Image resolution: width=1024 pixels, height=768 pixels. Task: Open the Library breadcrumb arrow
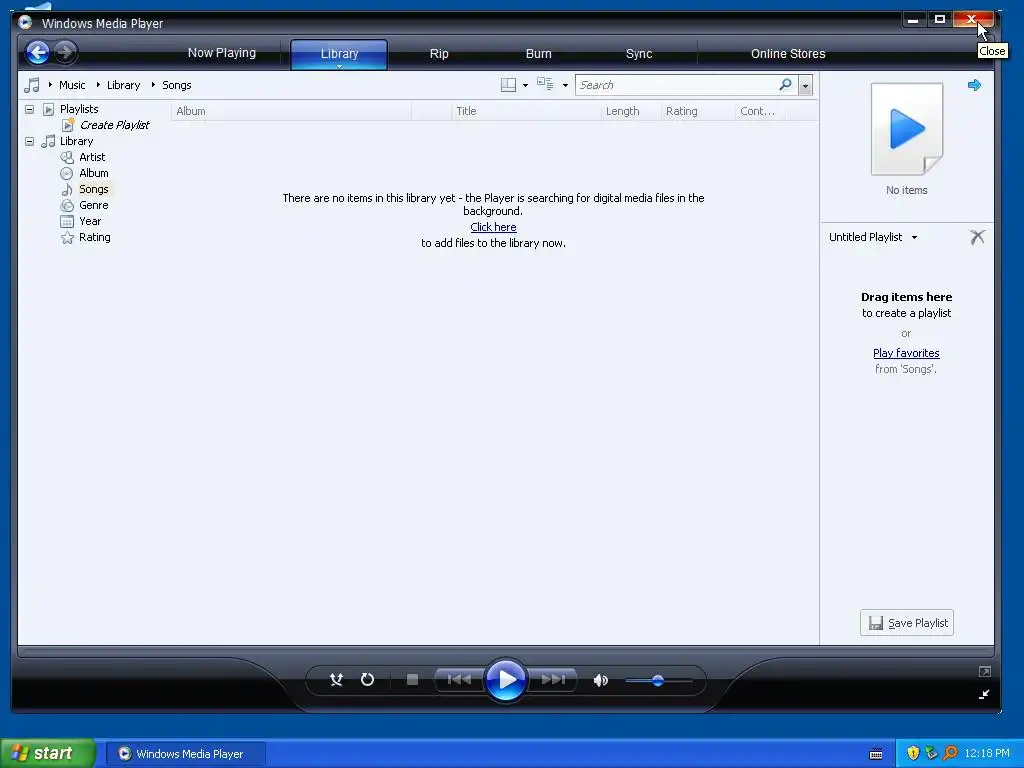click(98, 85)
